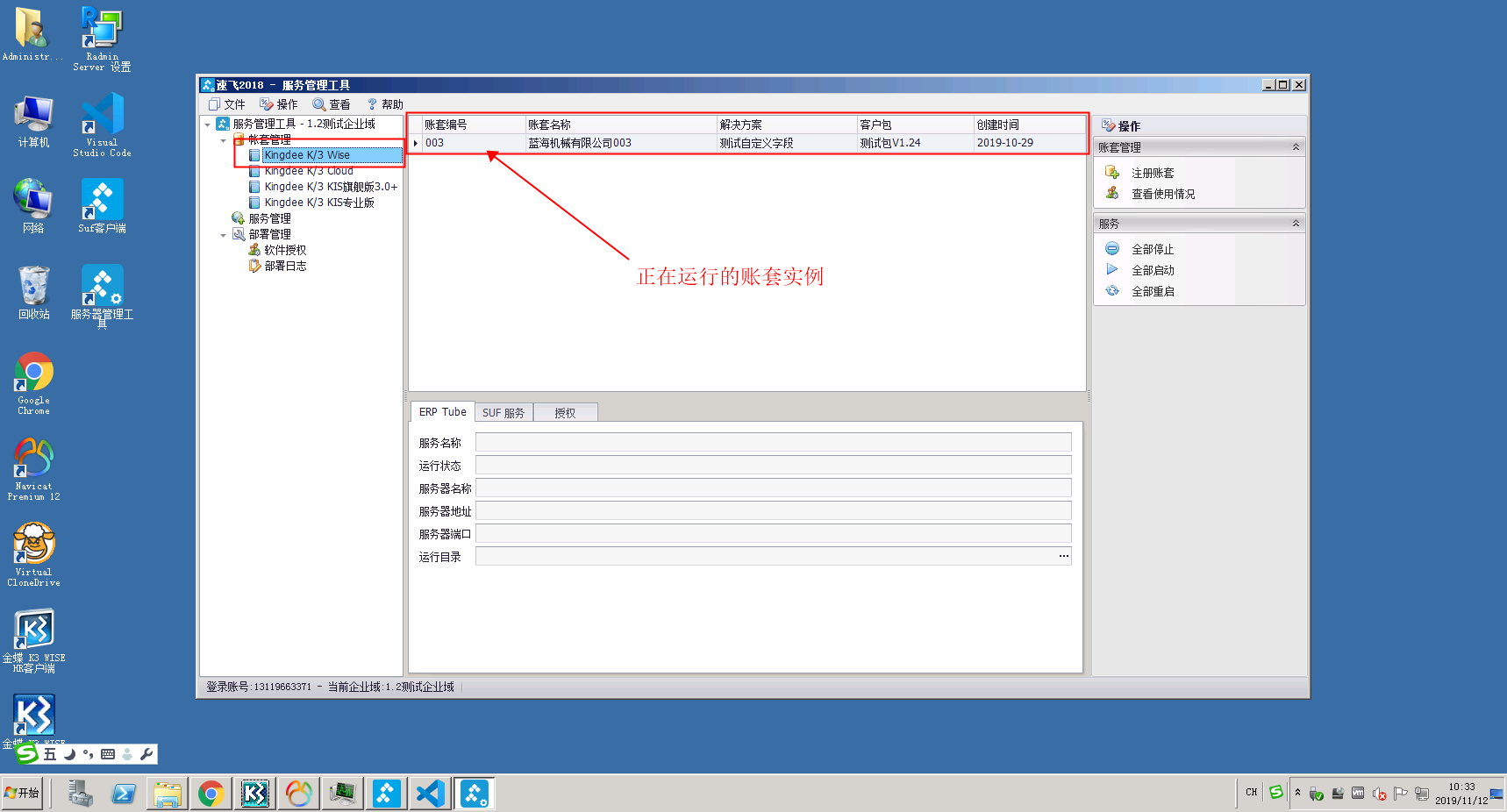
Task: Open 软件授权 under 部署管理
Action: point(285,250)
